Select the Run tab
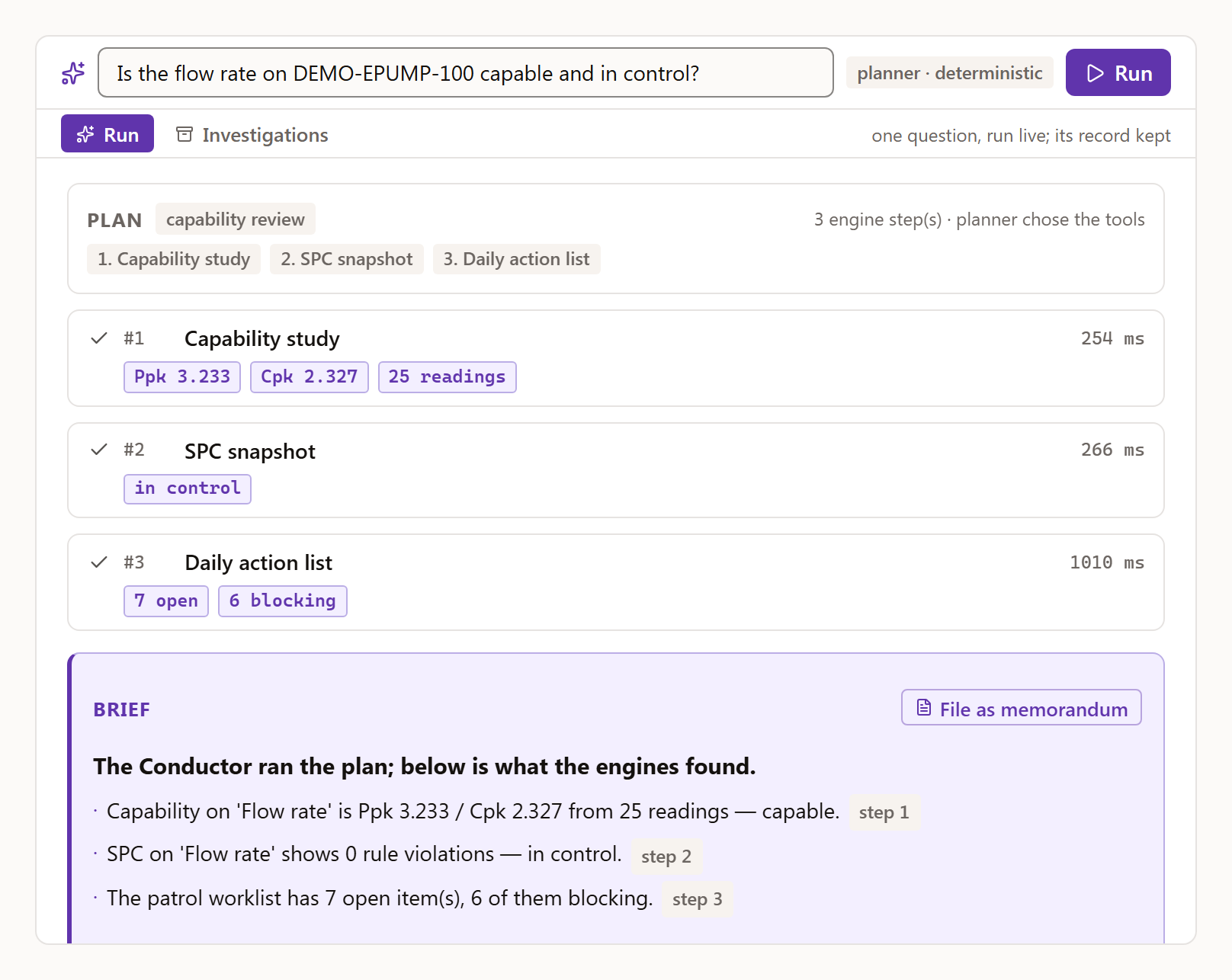 click(107, 133)
